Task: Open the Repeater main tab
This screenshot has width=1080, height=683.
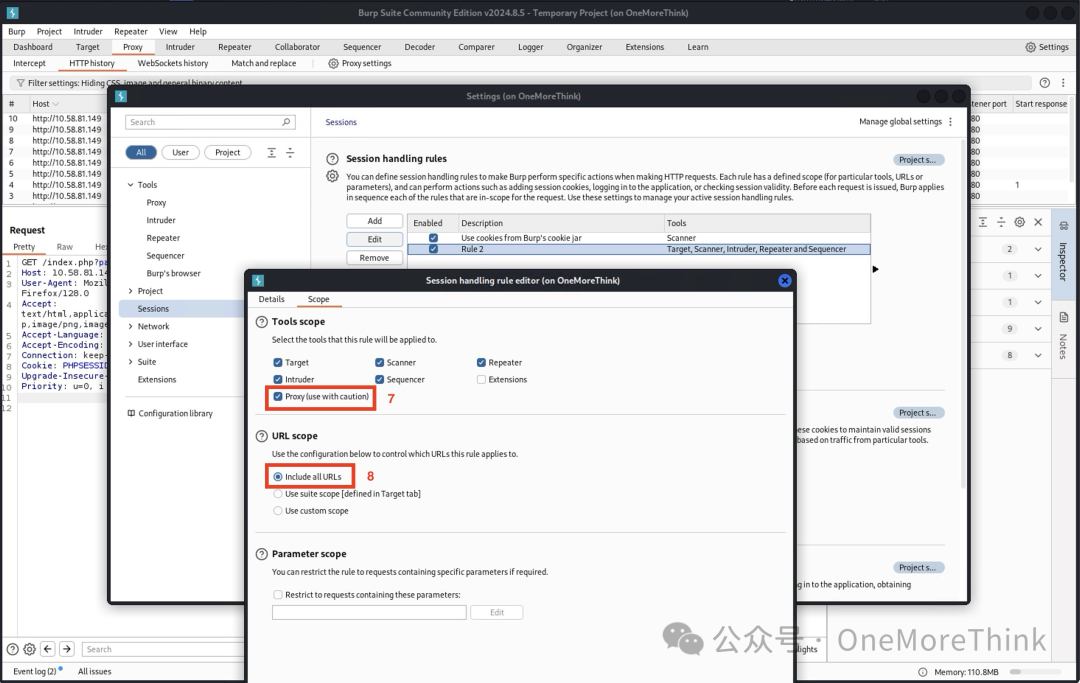Action: click(x=234, y=47)
